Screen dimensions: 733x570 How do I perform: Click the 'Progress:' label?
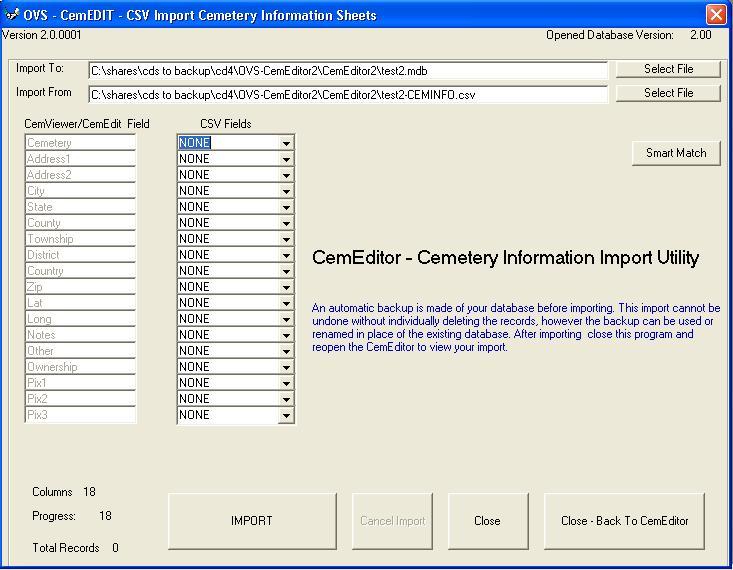click(54, 516)
